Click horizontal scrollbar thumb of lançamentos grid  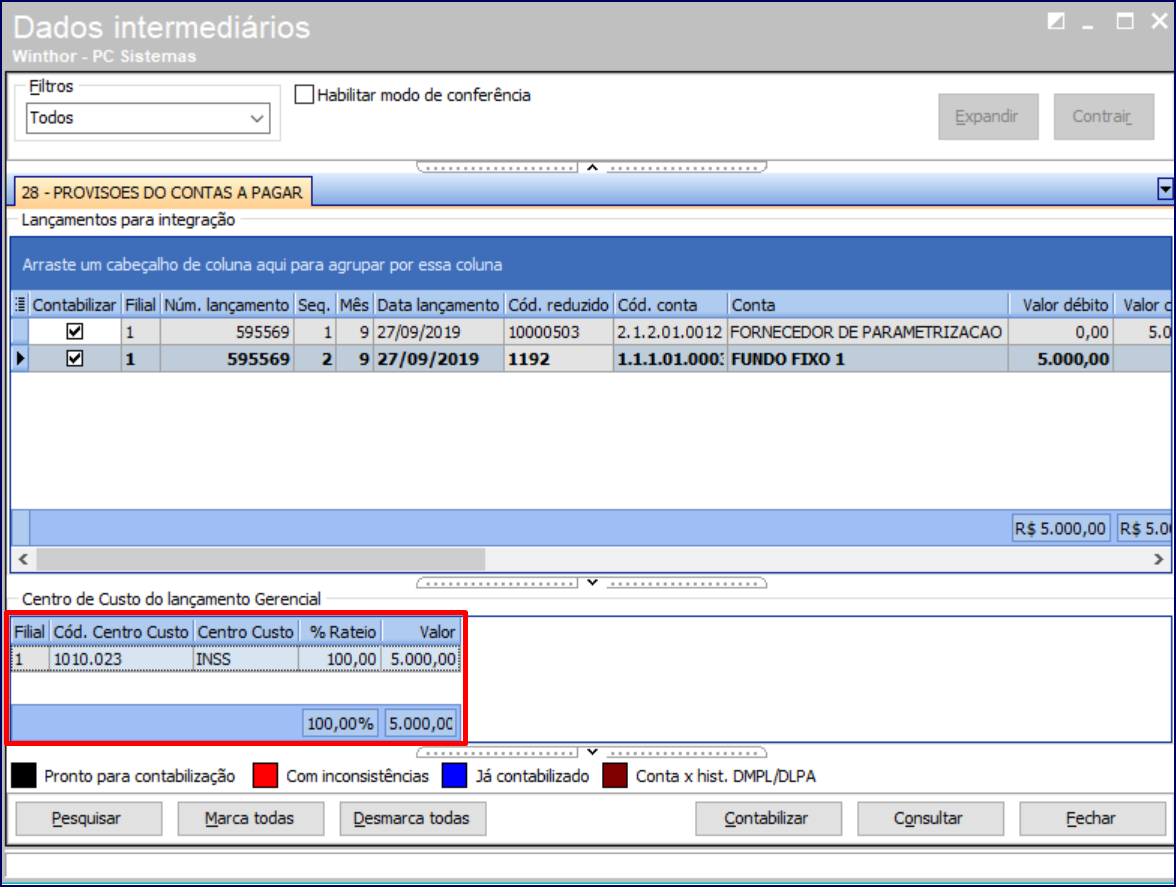pos(260,559)
